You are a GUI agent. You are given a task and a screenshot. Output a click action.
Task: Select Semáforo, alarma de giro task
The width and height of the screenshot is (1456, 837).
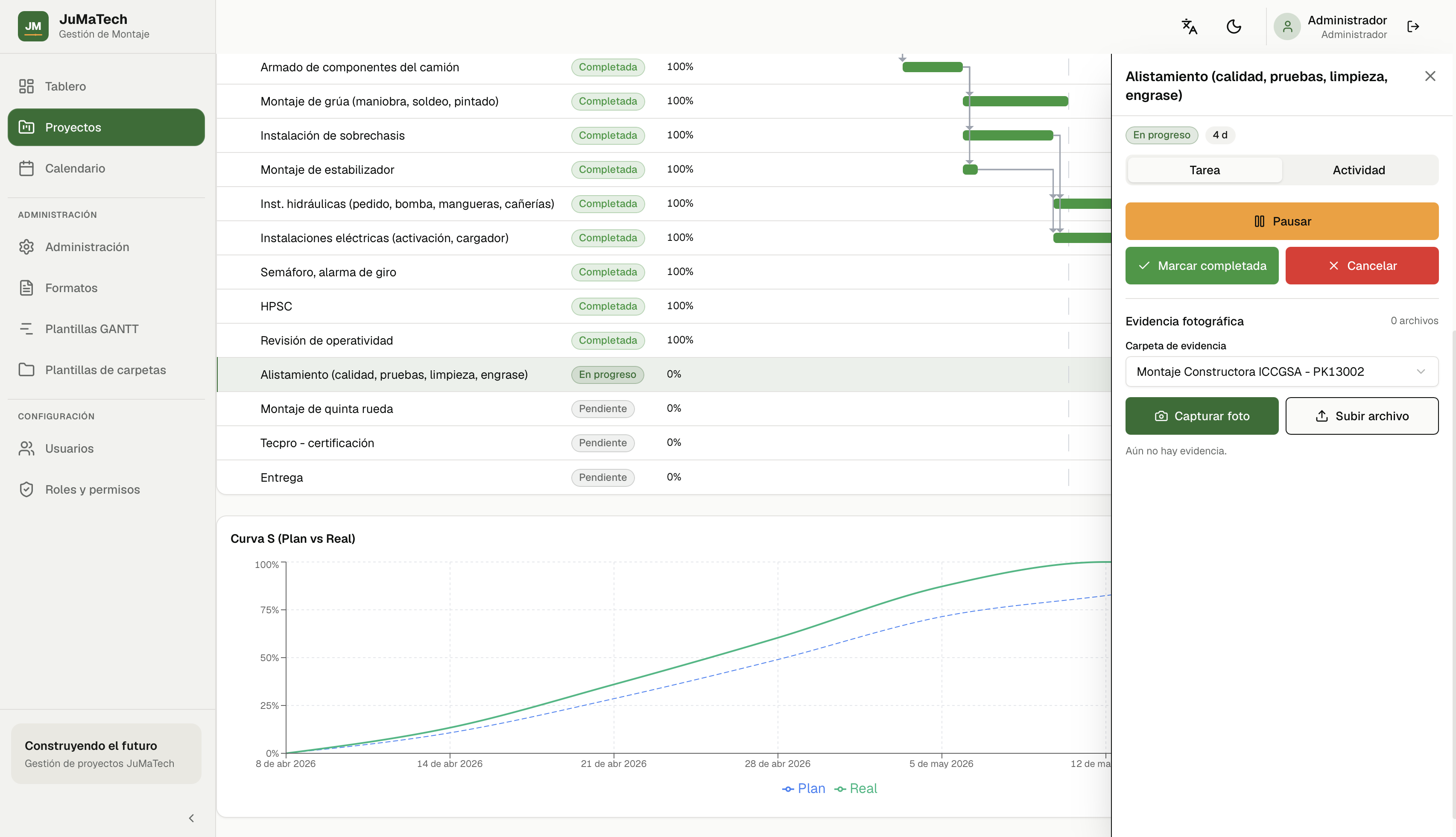[664, 272]
